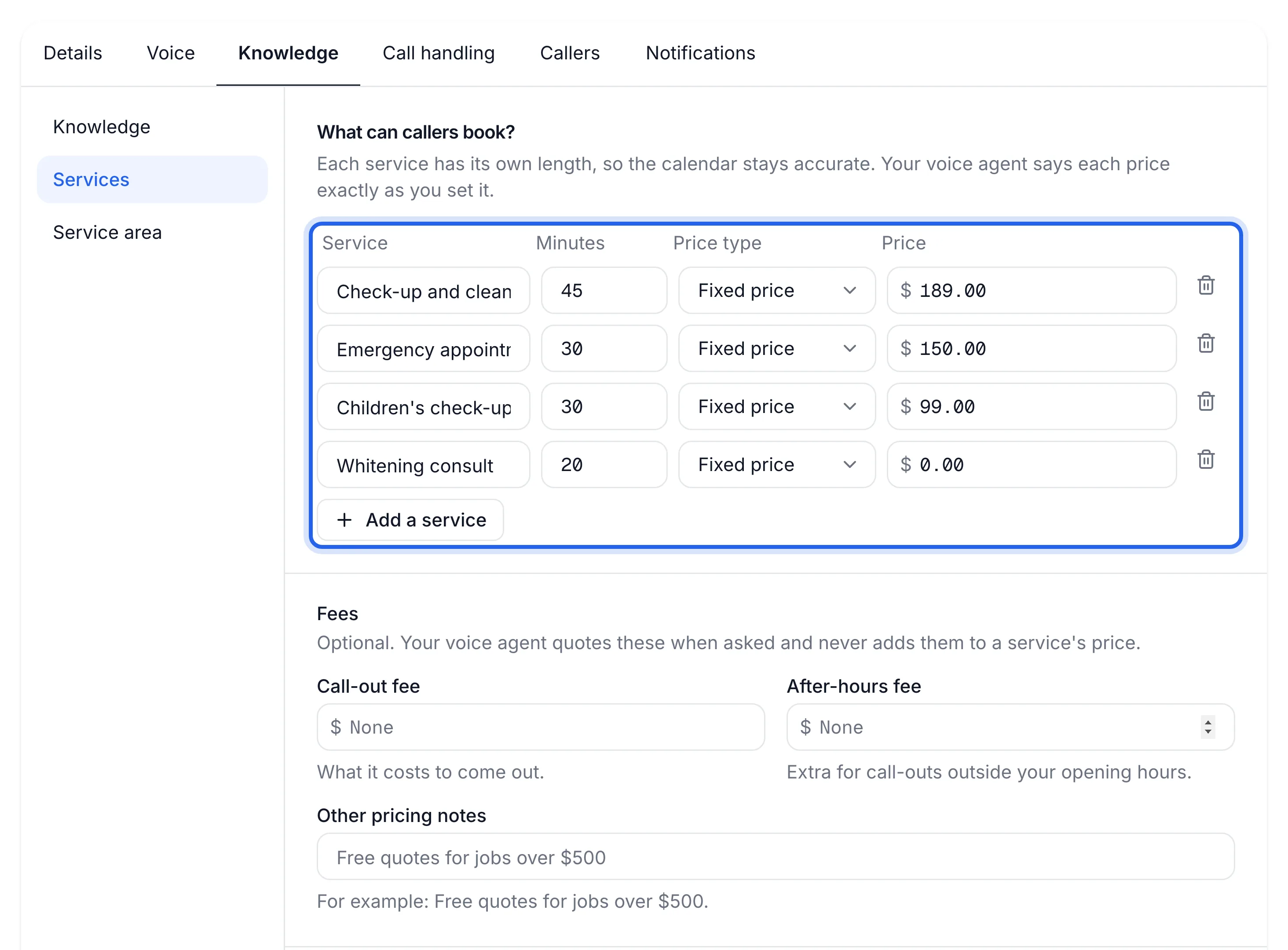Edit the Emergency appointment service name field

[x=424, y=348]
